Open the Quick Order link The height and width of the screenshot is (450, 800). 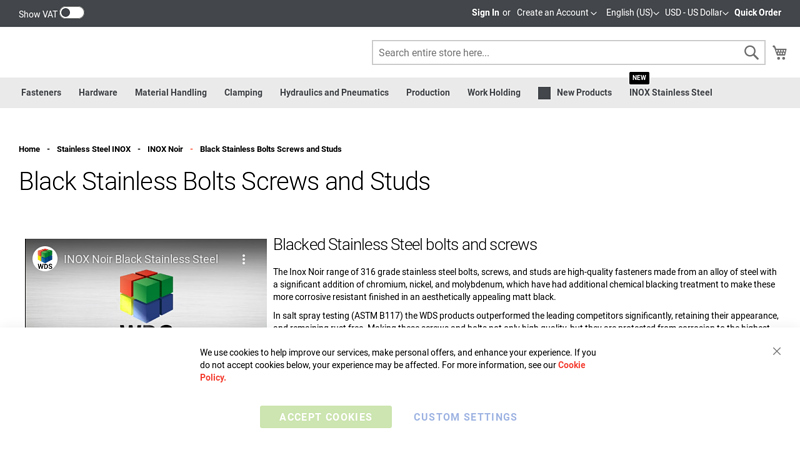[758, 13]
